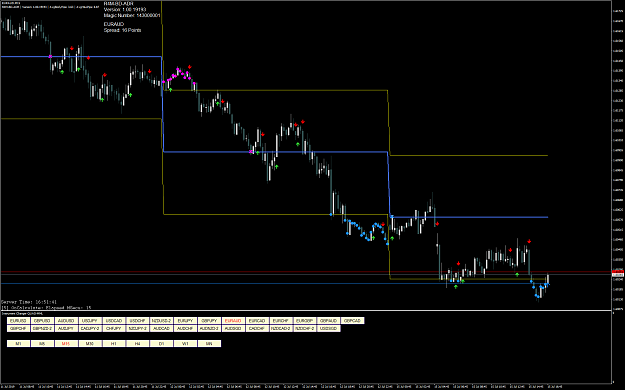Select the NZDCAD-2 symbol button
Viewport: 625px width, 390px height.
281,329
